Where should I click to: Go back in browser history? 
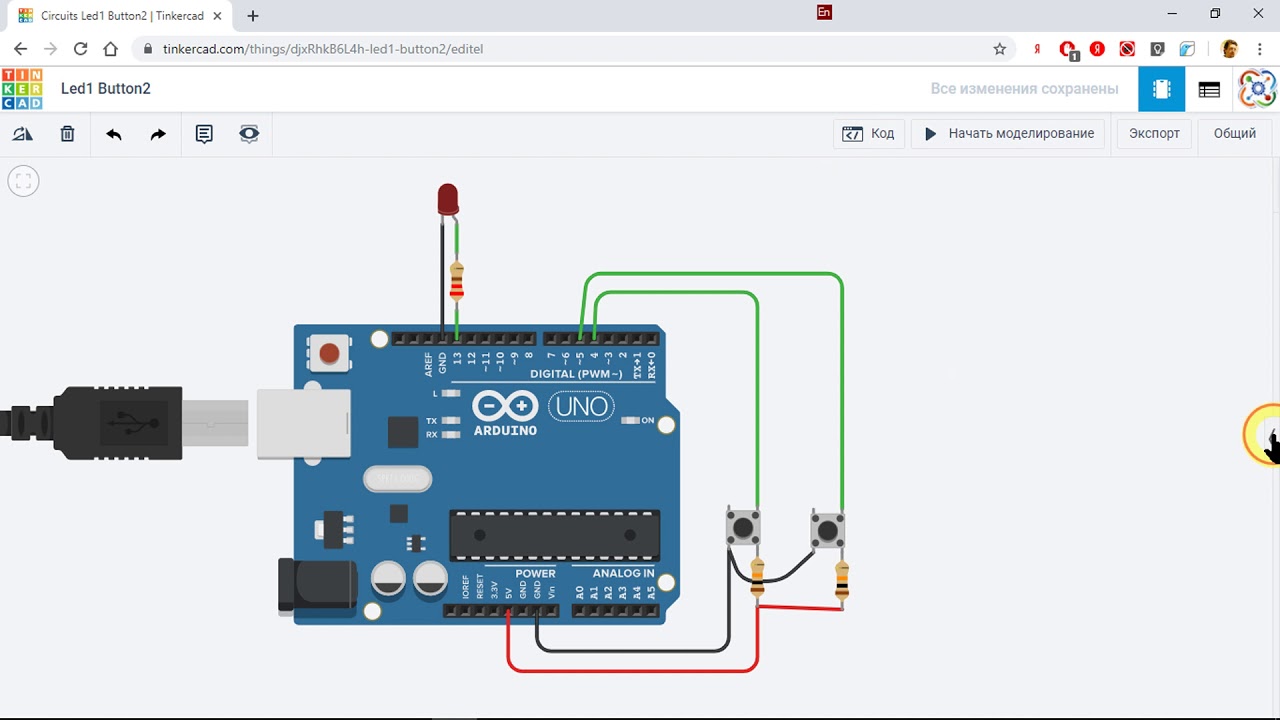[x=21, y=49]
